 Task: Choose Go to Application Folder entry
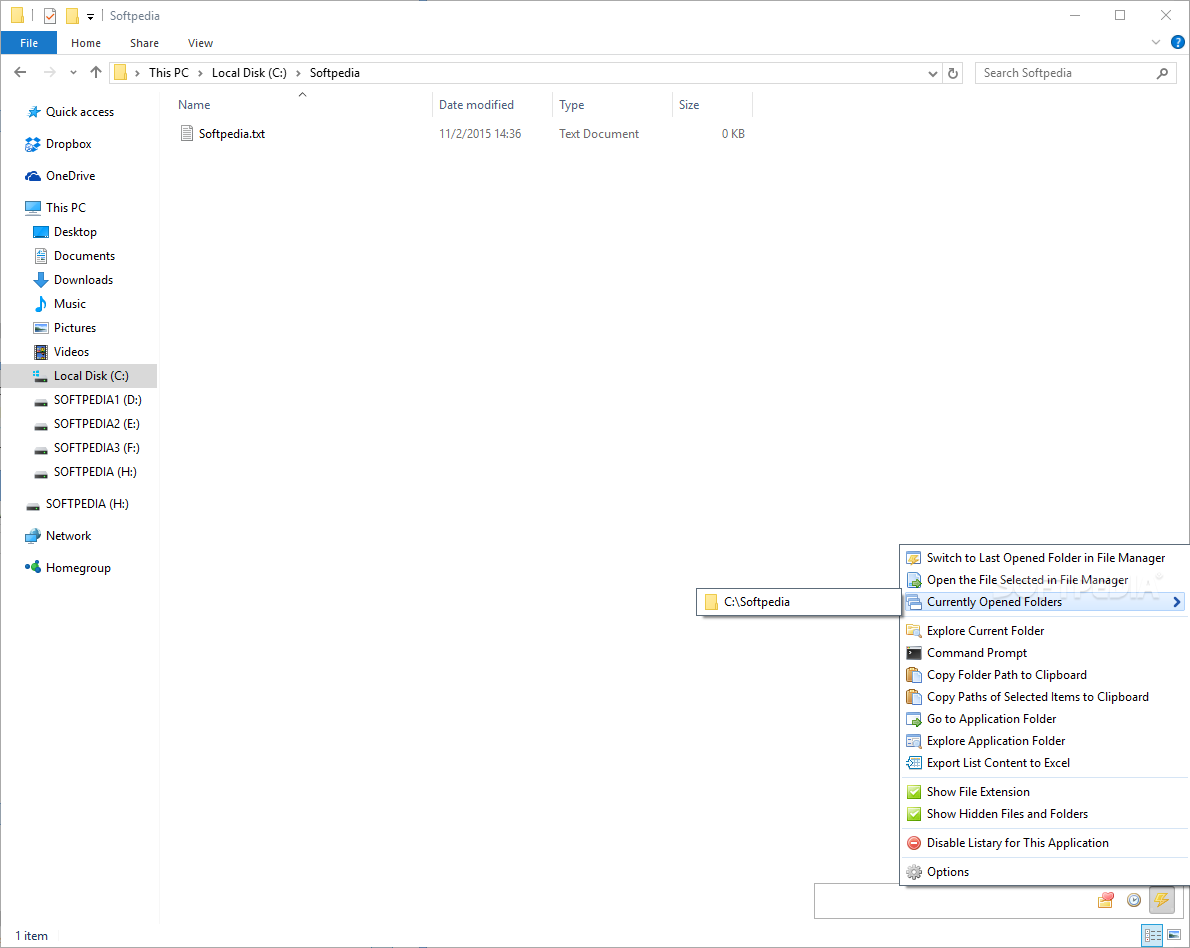click(1045, 720)
